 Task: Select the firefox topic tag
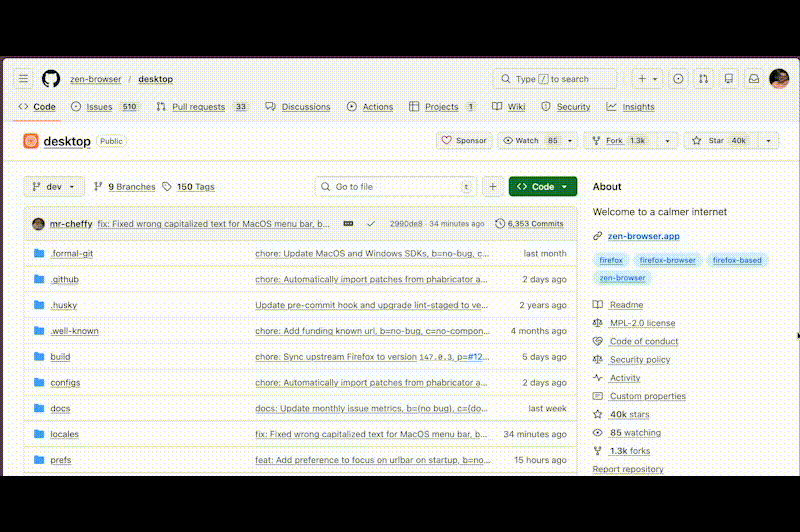point(611,260)
